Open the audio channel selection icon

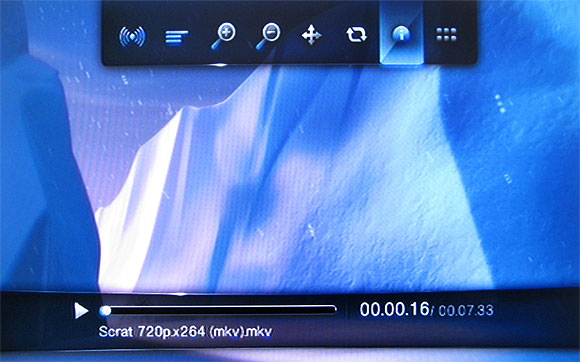(132, 36)
